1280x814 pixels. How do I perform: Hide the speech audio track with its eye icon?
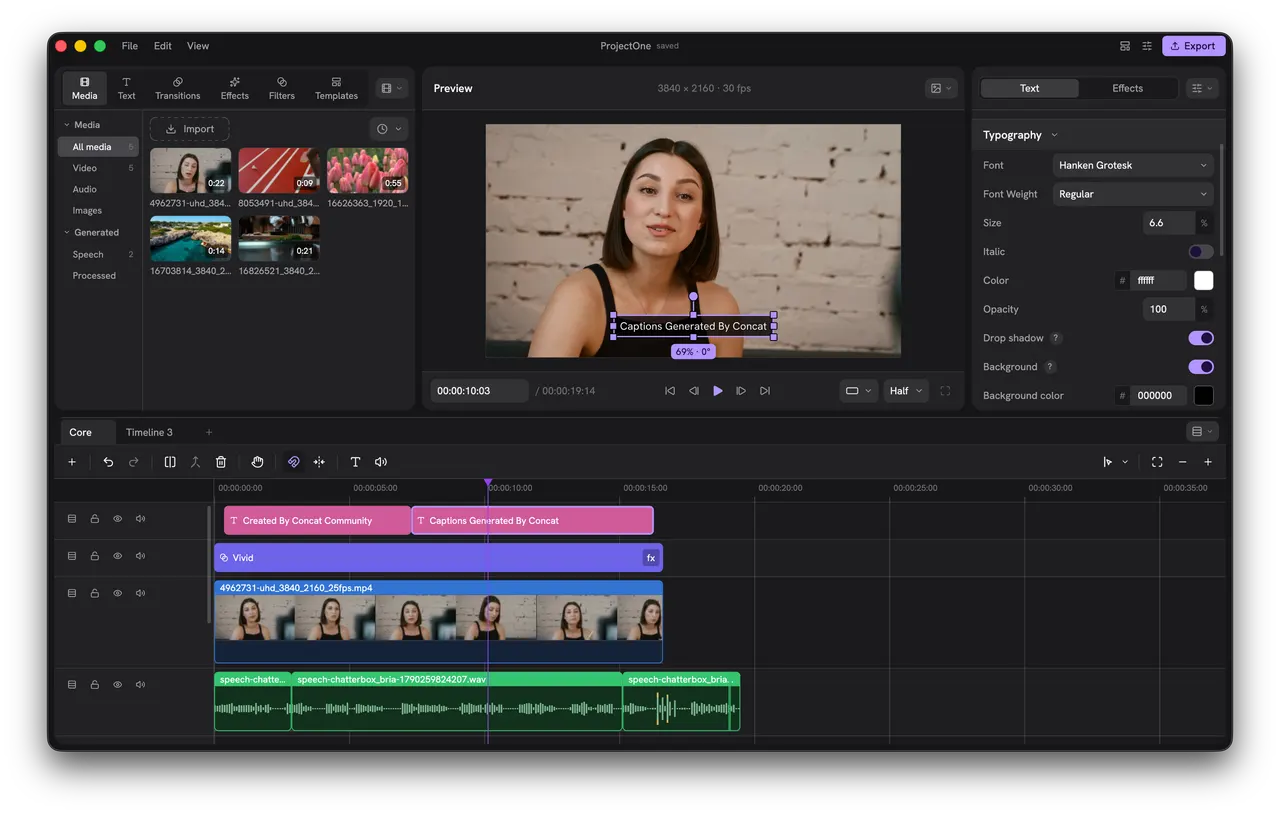[117, 685]
